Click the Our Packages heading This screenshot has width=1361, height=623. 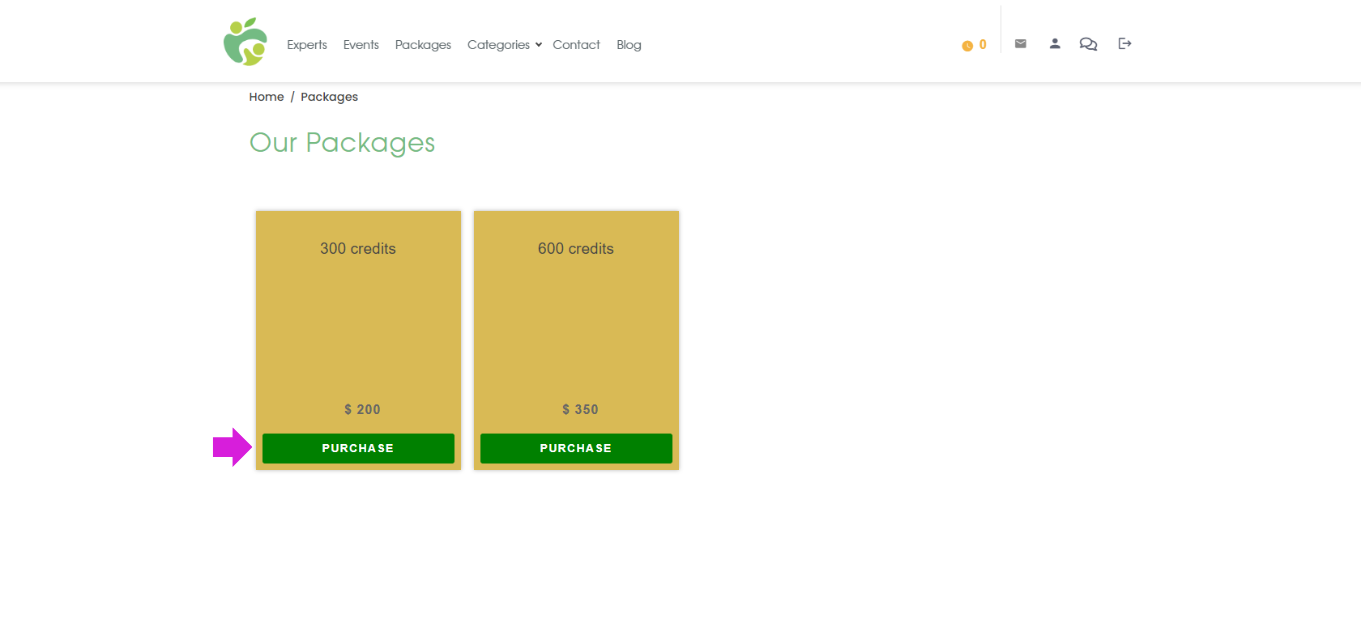(x=342, y=143)
